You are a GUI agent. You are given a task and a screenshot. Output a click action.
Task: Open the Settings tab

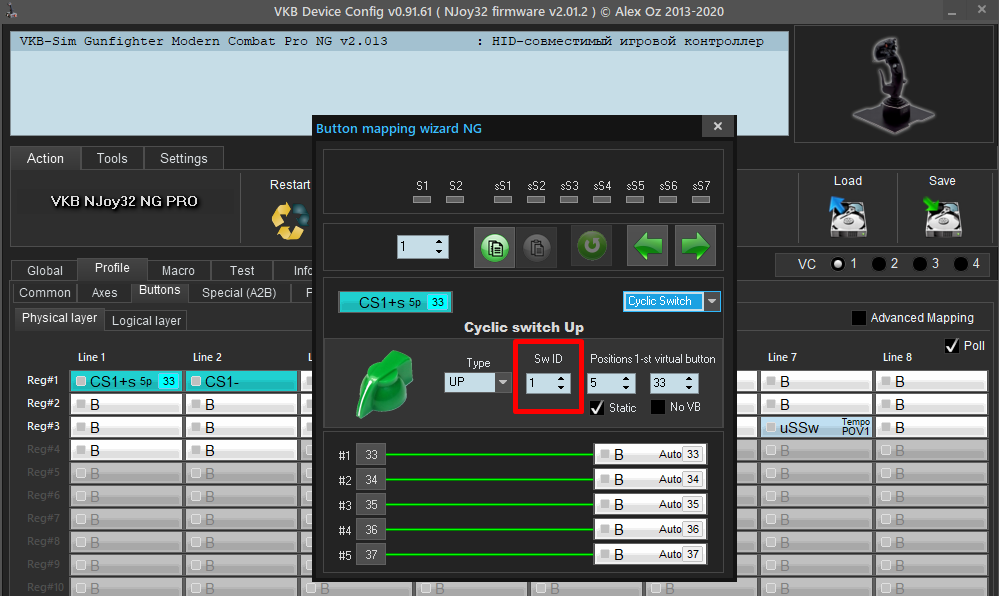click(183, 158)
